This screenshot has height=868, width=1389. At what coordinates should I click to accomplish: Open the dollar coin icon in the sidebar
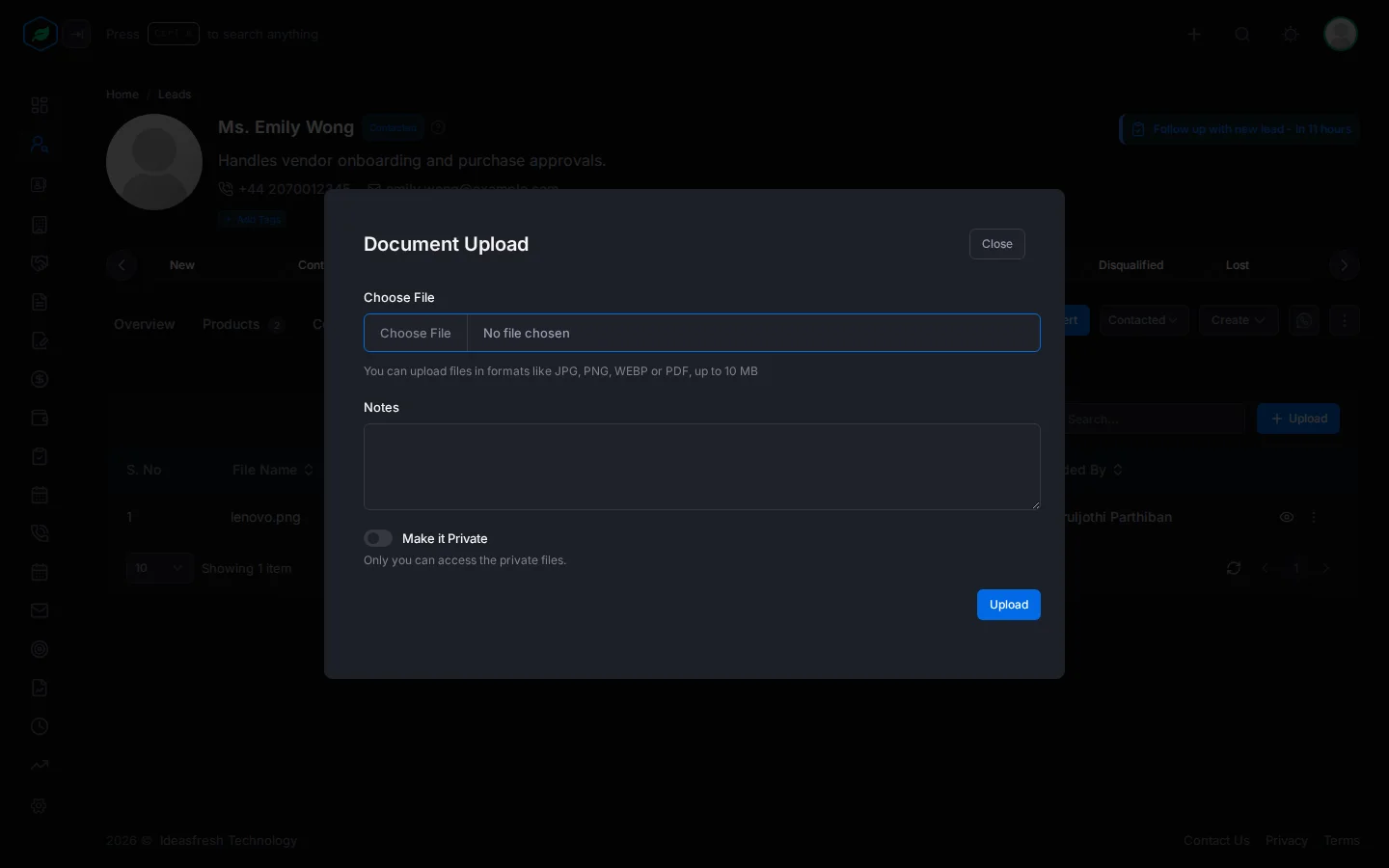pos(40,379)
